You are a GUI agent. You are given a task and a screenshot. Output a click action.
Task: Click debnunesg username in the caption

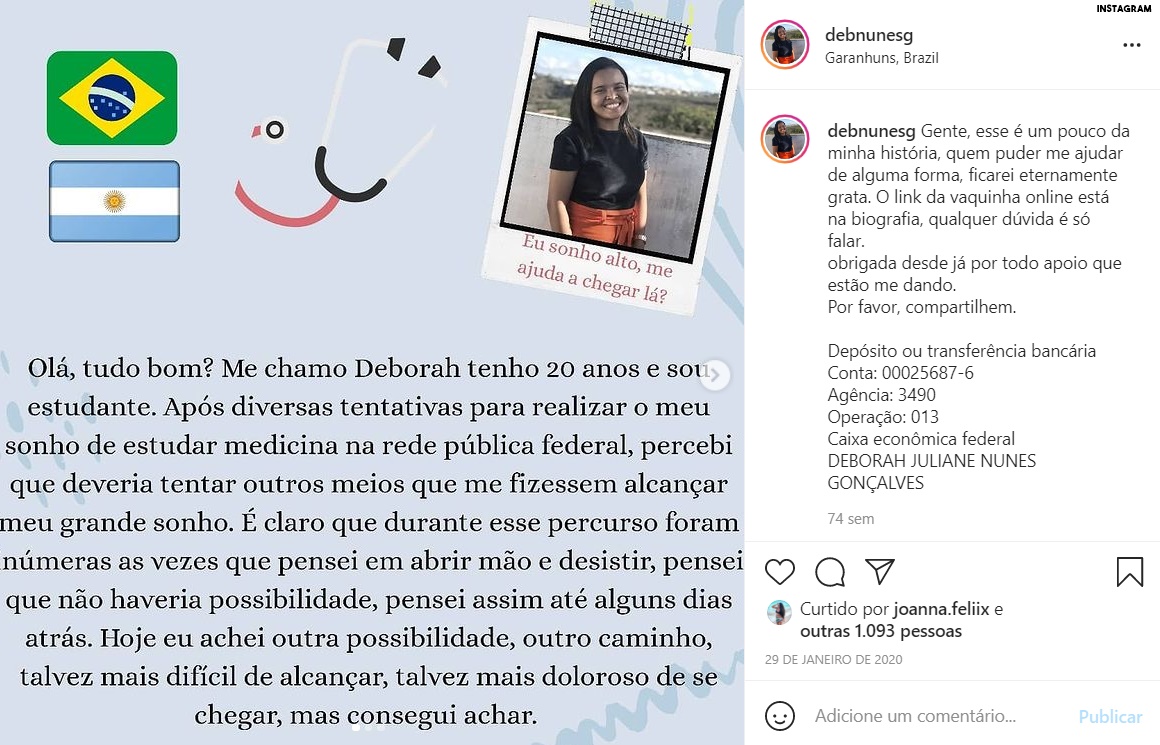tap(871, 131)
